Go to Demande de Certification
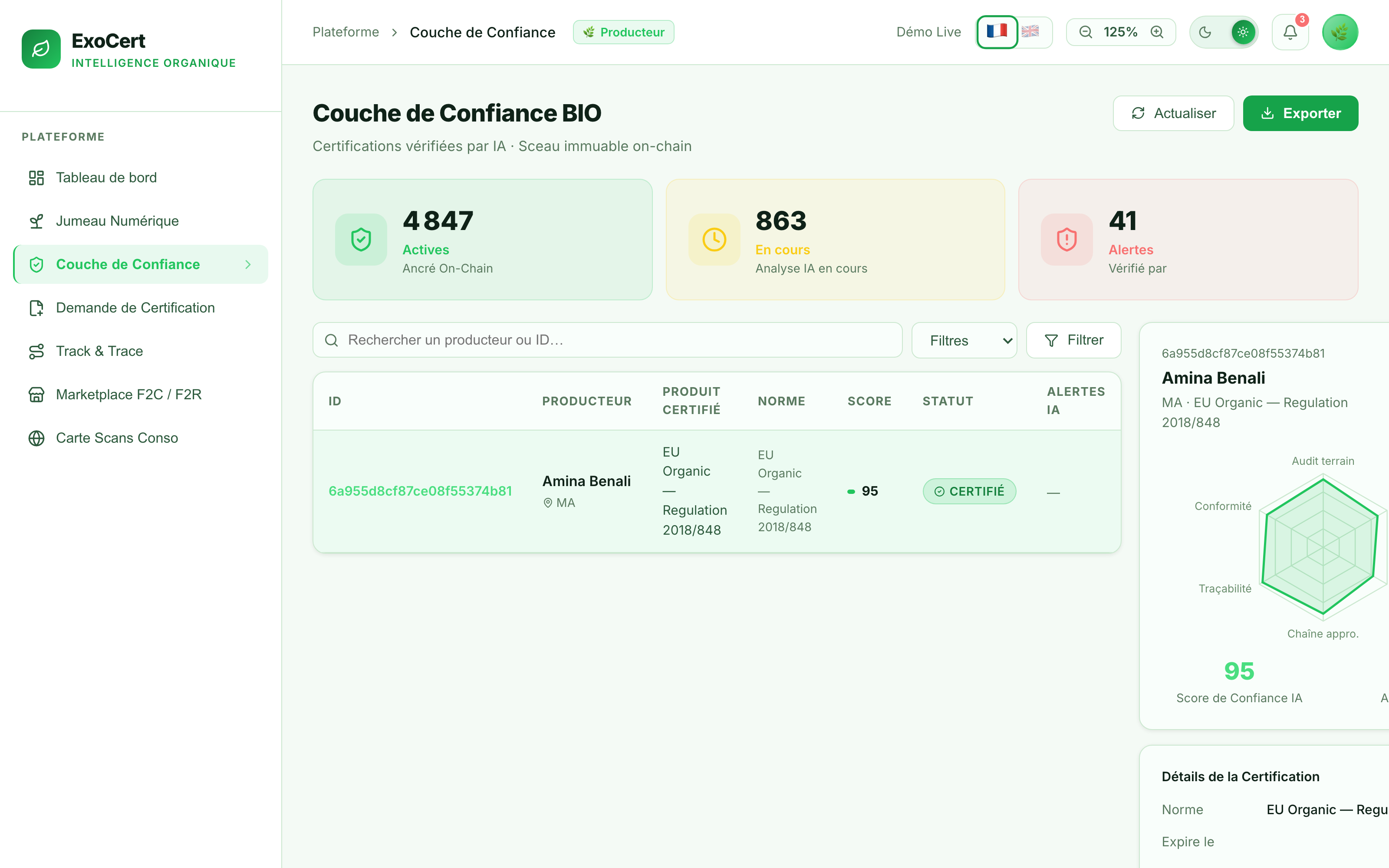 (141, 308)
